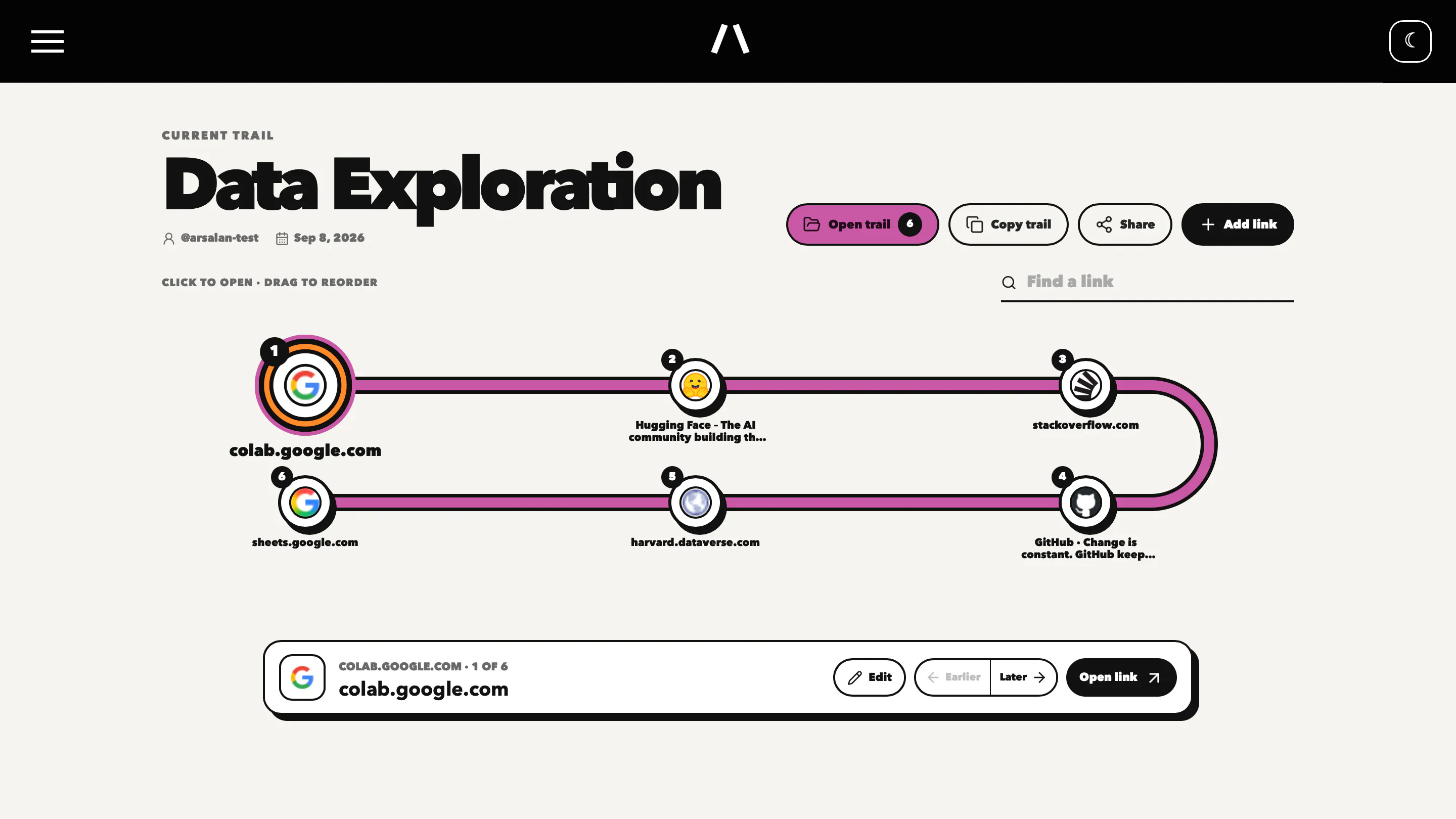Click the 'stackoverflow.com' label
This screenshot has height=819, width=1456.
1085,425
